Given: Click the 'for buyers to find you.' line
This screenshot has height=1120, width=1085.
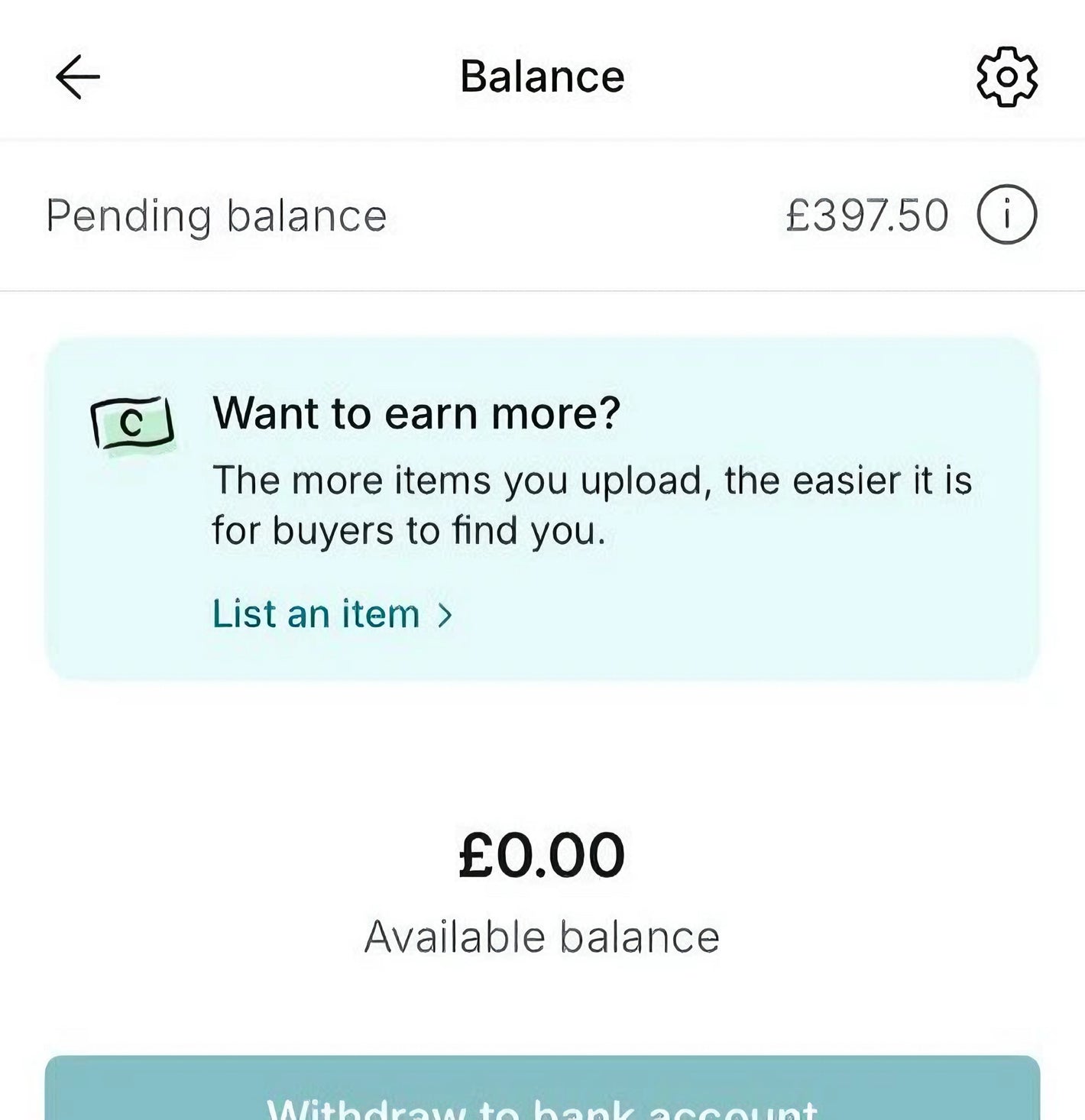Looking at the screenshot, I should click(x=409, y=531).
